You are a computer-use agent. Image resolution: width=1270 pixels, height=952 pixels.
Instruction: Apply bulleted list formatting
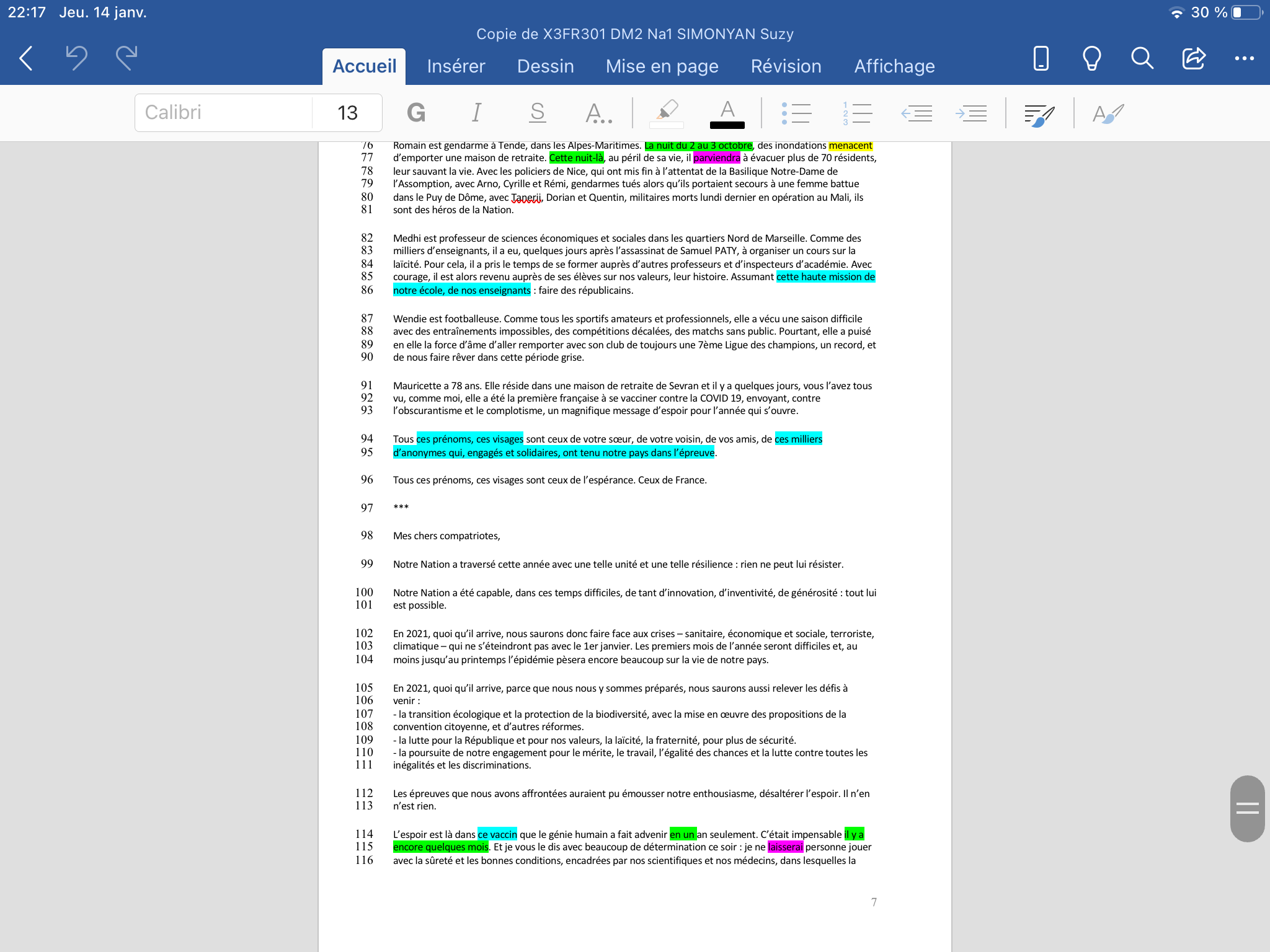[796, 113]
